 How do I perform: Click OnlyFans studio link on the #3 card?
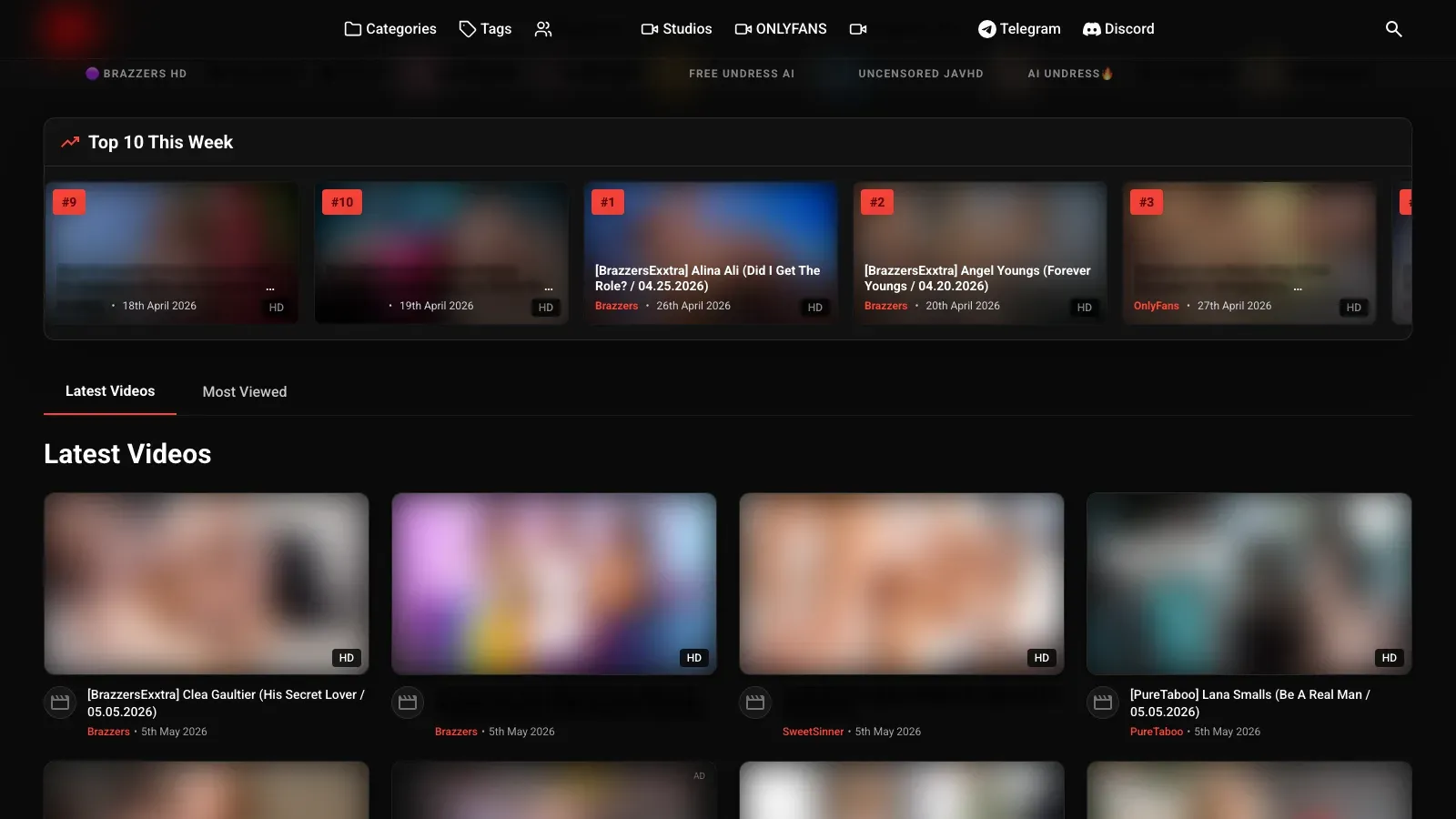click(1157, 306)
